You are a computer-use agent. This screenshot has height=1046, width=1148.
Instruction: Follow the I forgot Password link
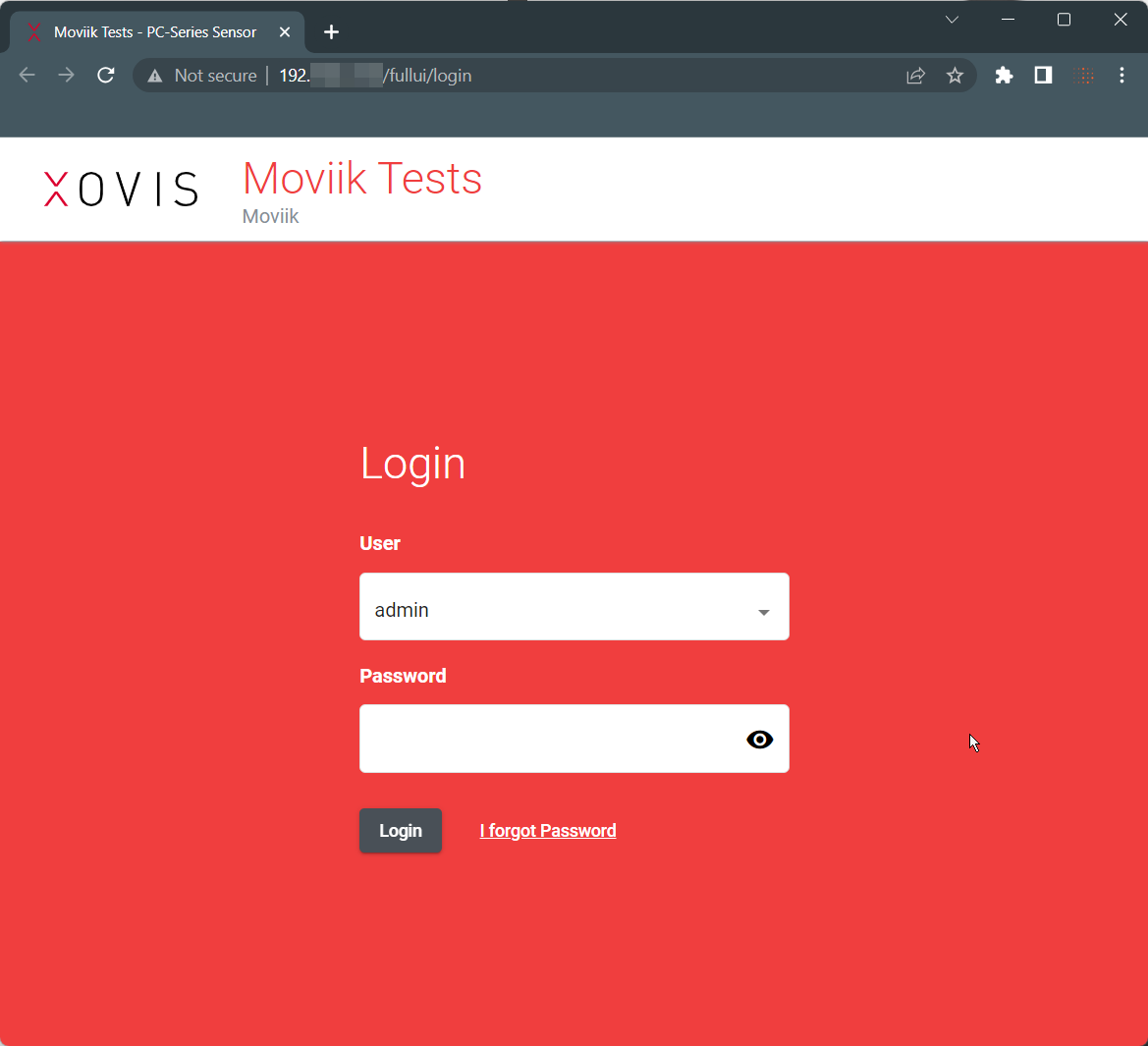548,831
